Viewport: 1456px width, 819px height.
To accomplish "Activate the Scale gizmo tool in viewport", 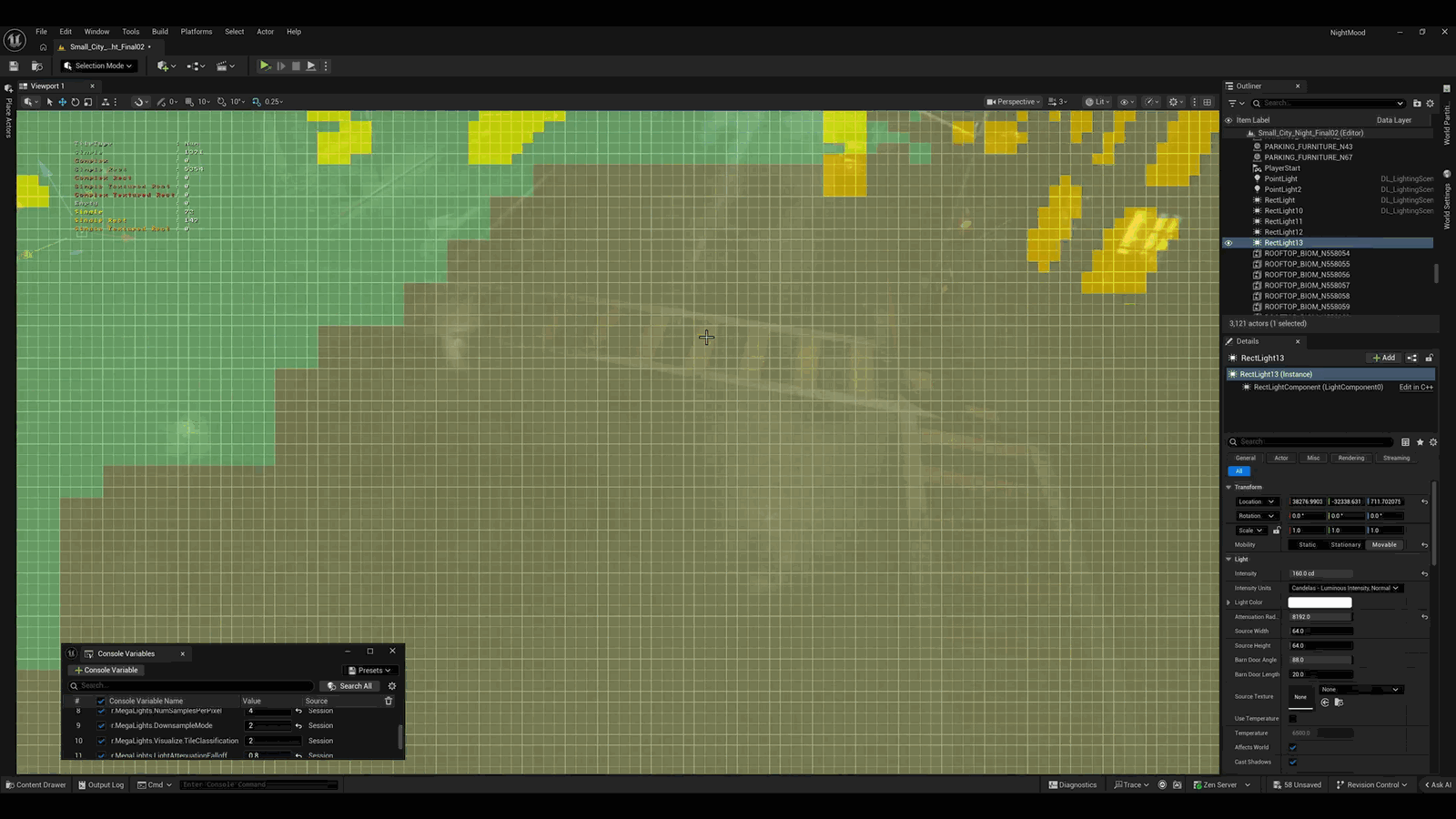I will click(88, 102).
